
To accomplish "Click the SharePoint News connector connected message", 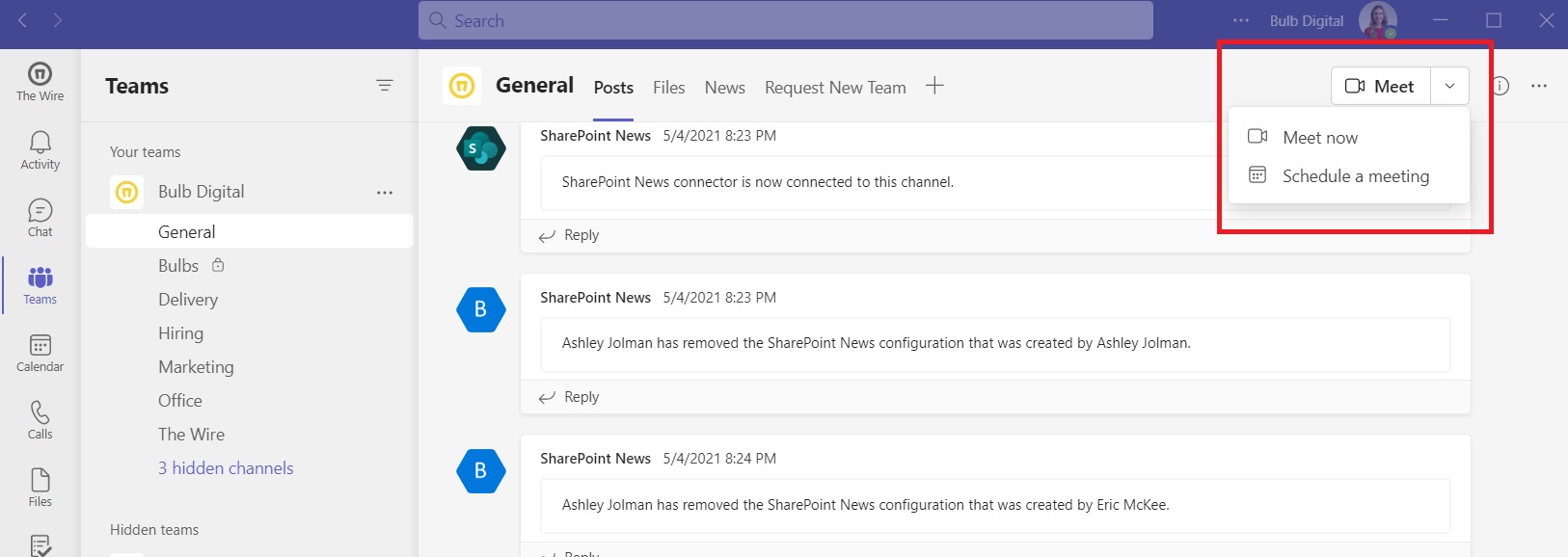I will pyautogui.click(x=758, y=182).
